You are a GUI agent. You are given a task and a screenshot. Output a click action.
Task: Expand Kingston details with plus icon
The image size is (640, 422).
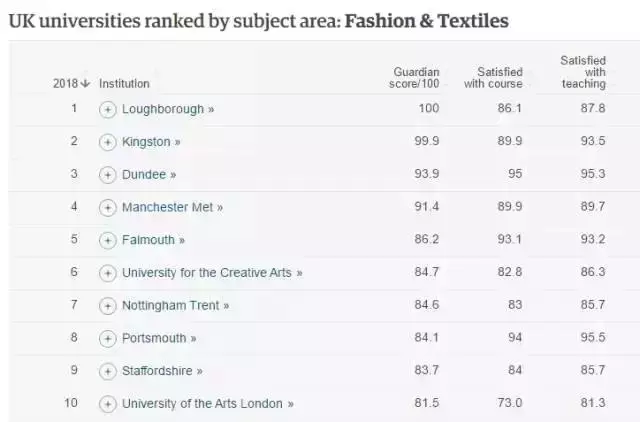coord(107,142)
